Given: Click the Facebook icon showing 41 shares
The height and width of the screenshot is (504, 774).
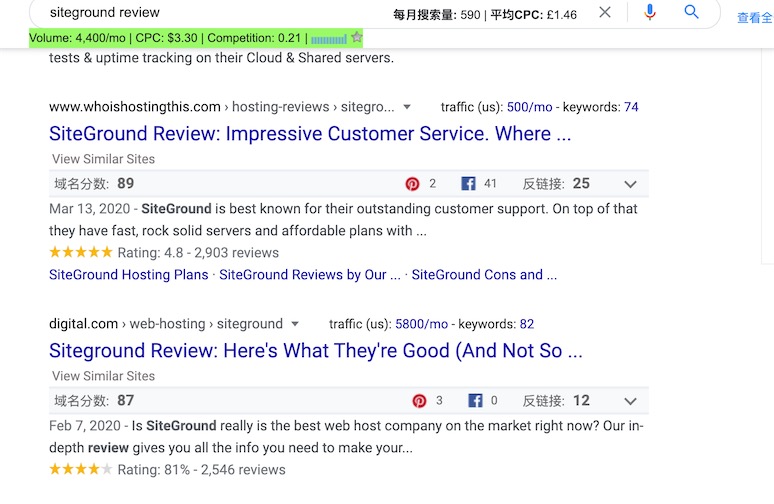Looking at the screenshot, I should 468,184.
